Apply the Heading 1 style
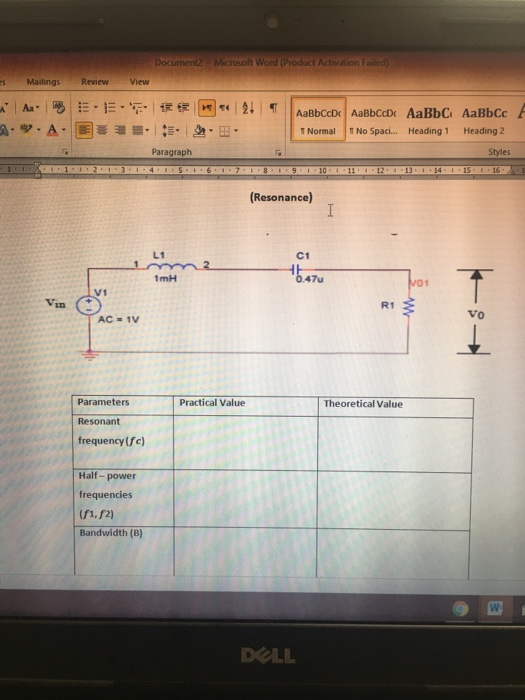The image size is (525, 700). point(429,120)
